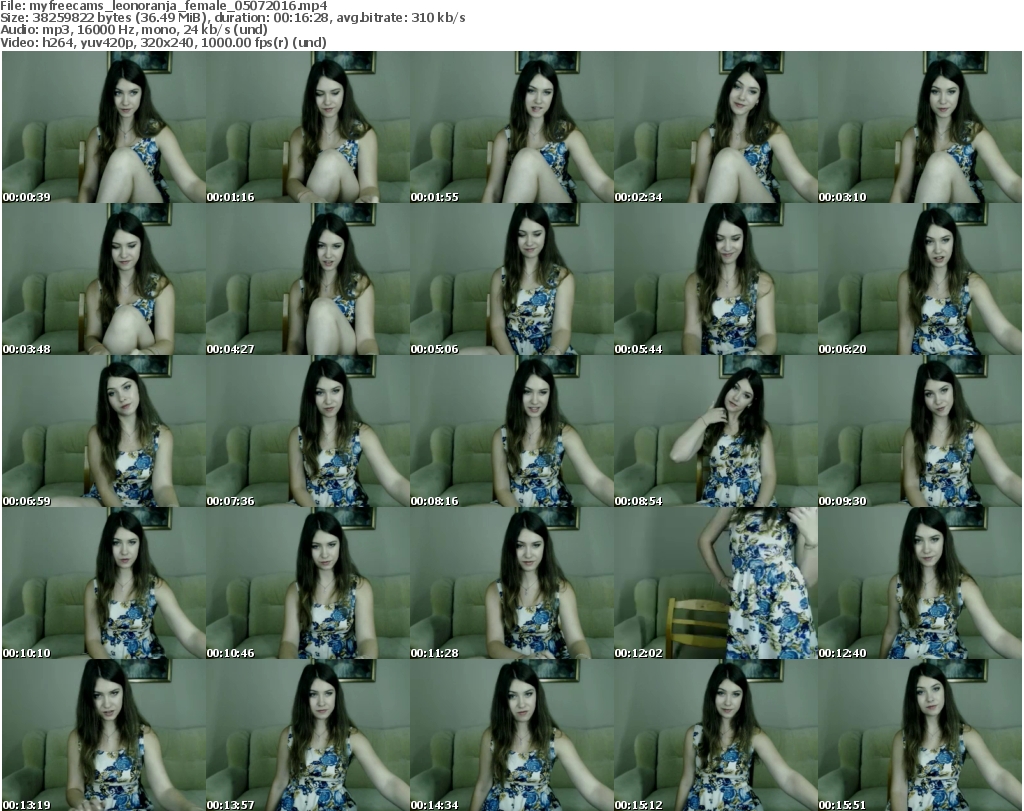Open the thumbnail frame timestamped 00:03:10

pos(920,127)
